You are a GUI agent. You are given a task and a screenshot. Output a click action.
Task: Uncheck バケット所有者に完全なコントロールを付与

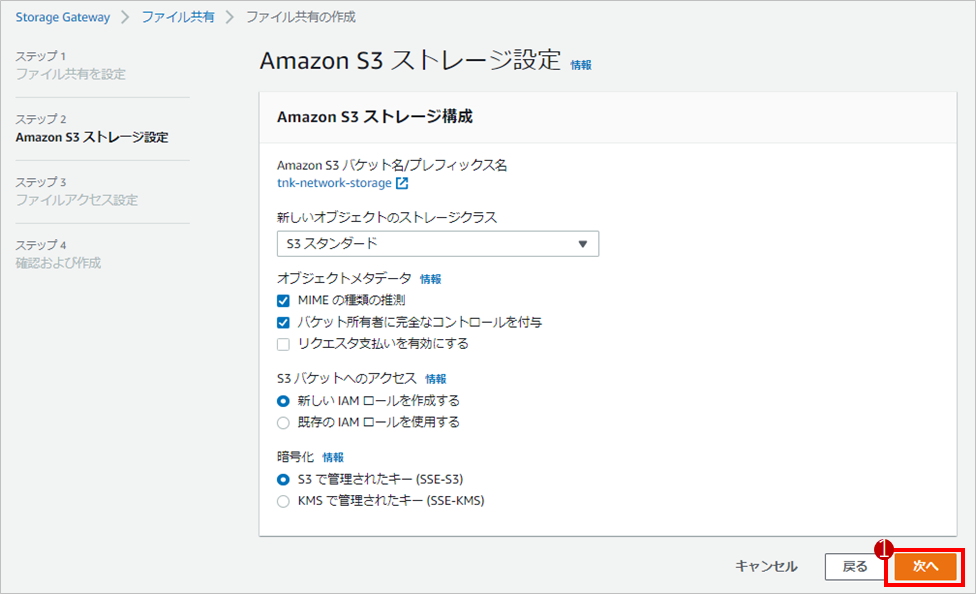click(x=283, y=323)
